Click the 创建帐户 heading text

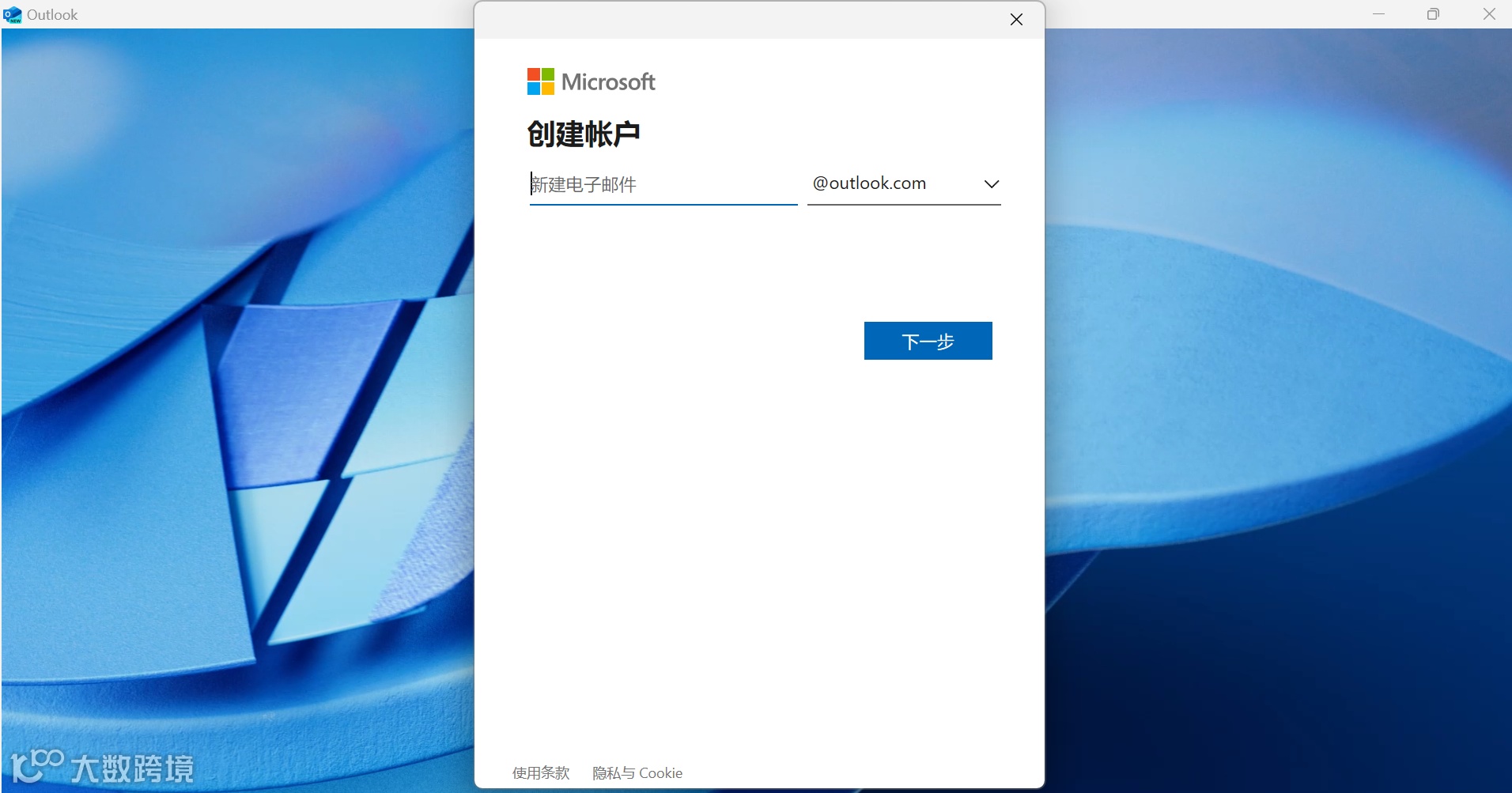click(584, 134)
